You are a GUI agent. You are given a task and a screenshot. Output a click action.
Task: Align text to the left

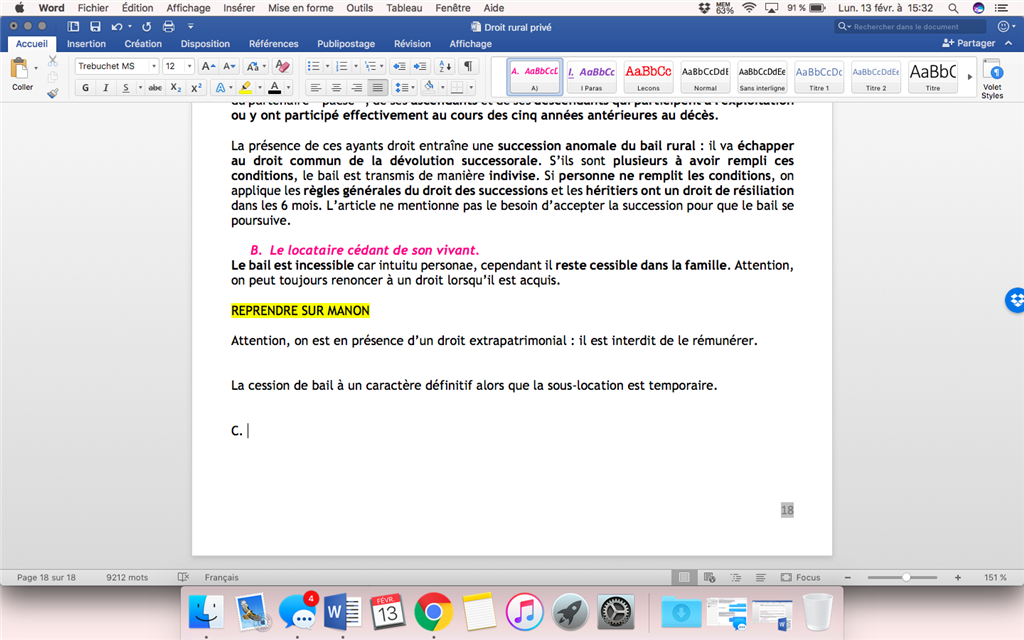(315, 88)
